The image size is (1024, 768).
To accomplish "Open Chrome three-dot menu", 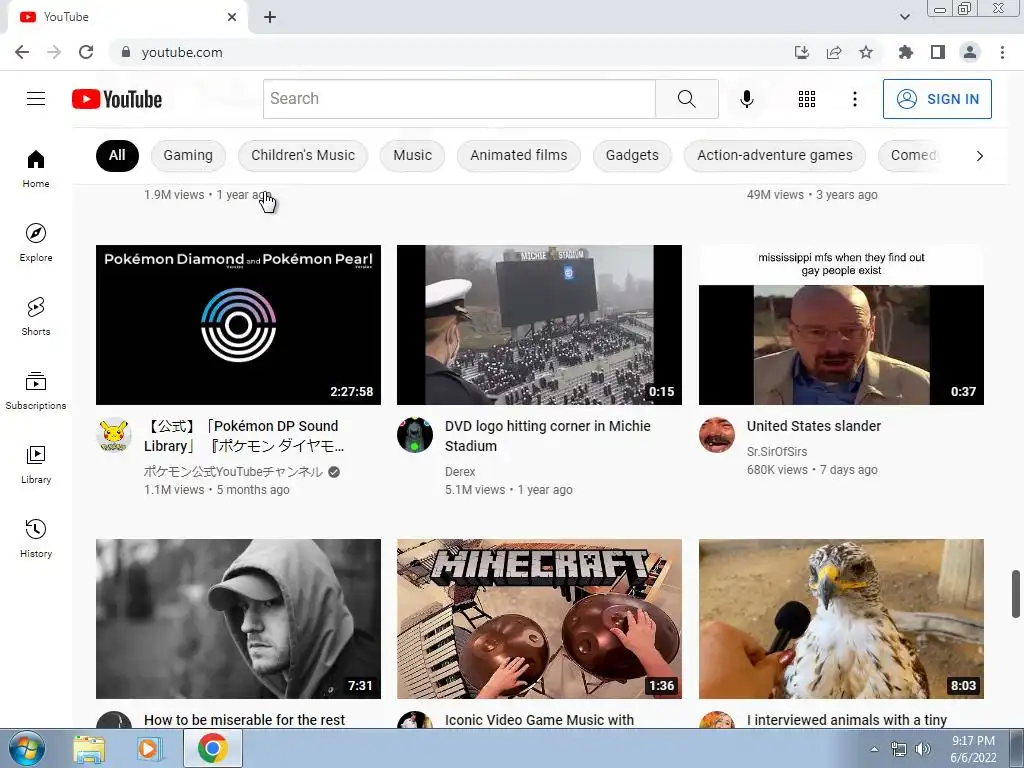I will (1002, 52).
